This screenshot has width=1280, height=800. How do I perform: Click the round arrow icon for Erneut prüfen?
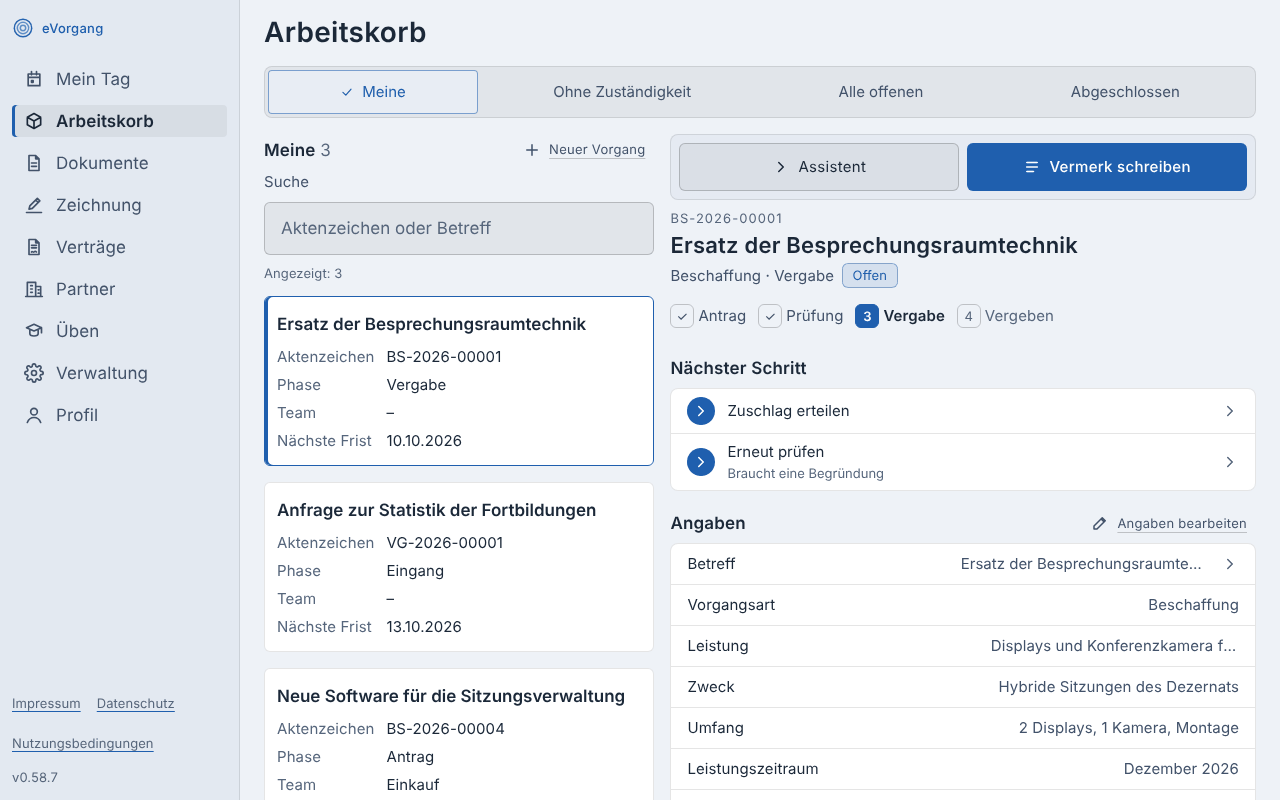[701, 462]
